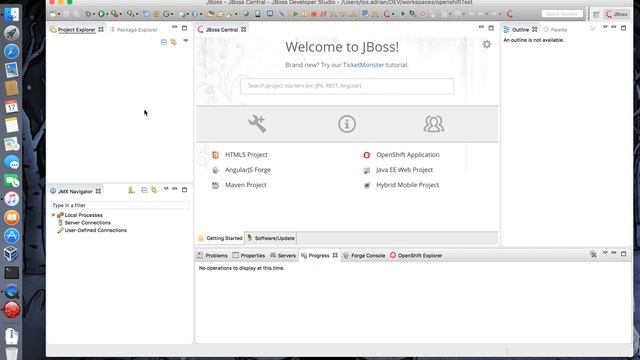The width and height of the screenshot is (640, 360).
Task: Click the Maven Project icon
Action: click(x=216, y=185)
